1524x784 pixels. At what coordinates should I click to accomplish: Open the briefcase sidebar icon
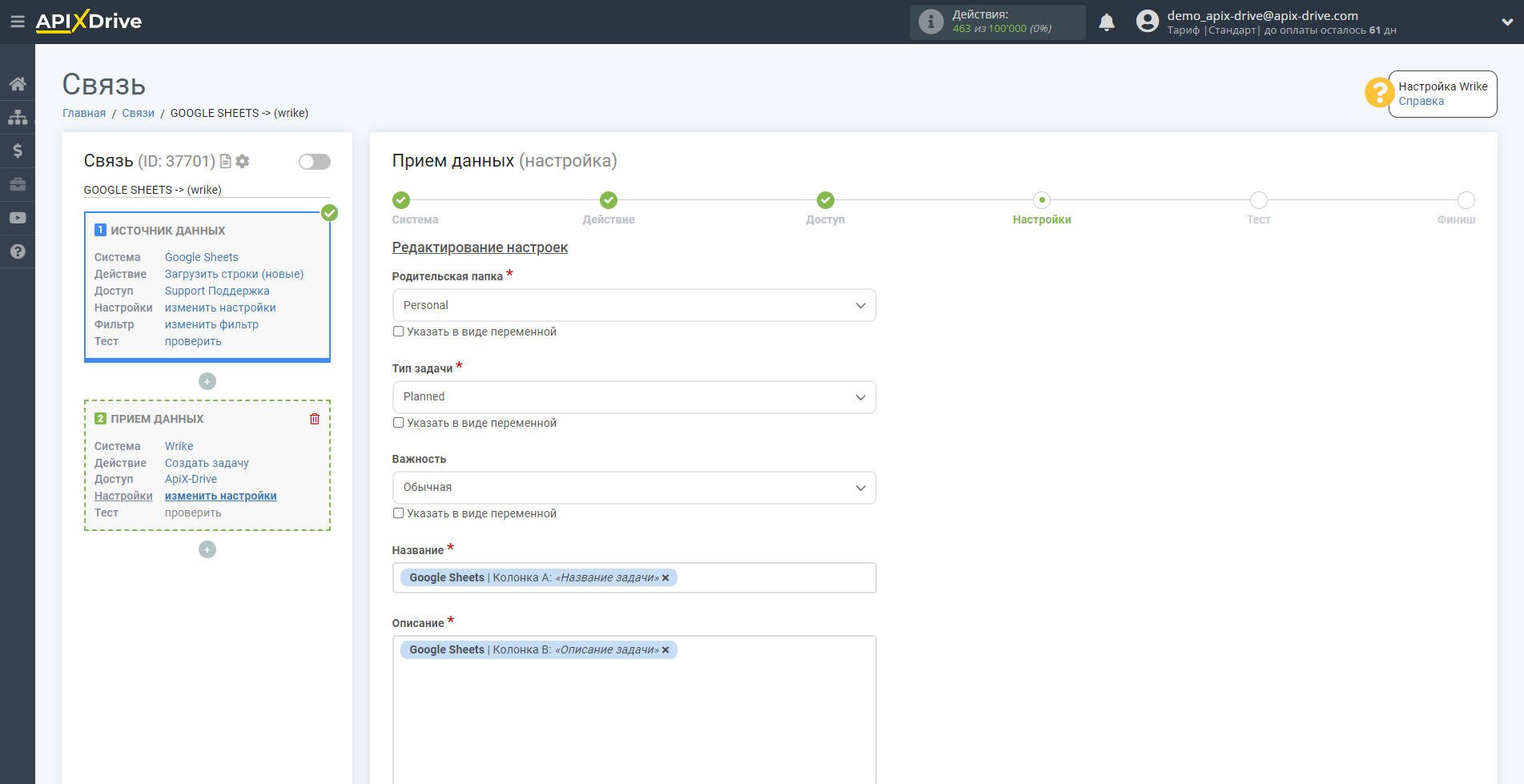tap(18, 184)
